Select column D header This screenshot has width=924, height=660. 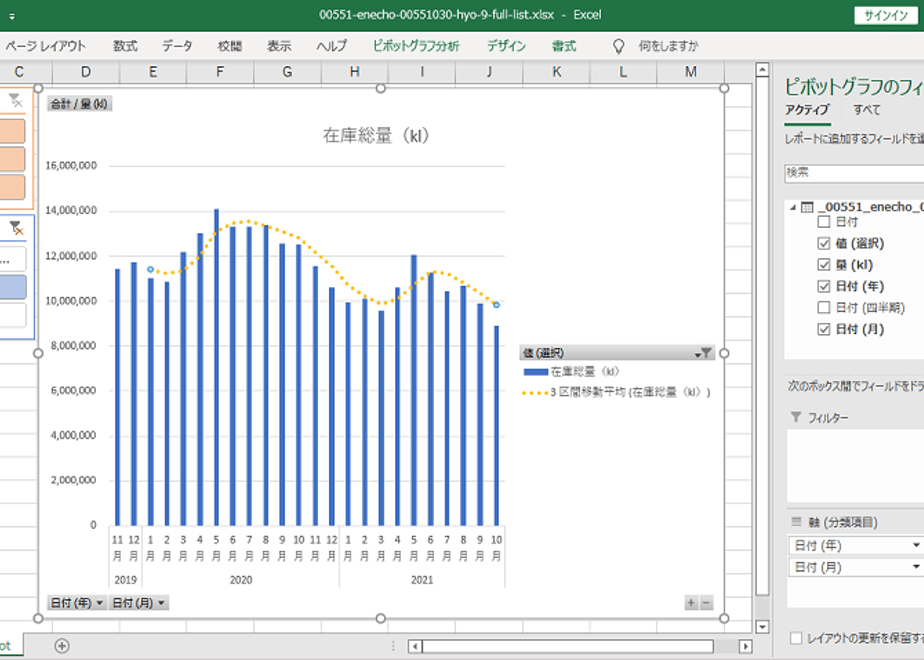click(x=86, y=72)
